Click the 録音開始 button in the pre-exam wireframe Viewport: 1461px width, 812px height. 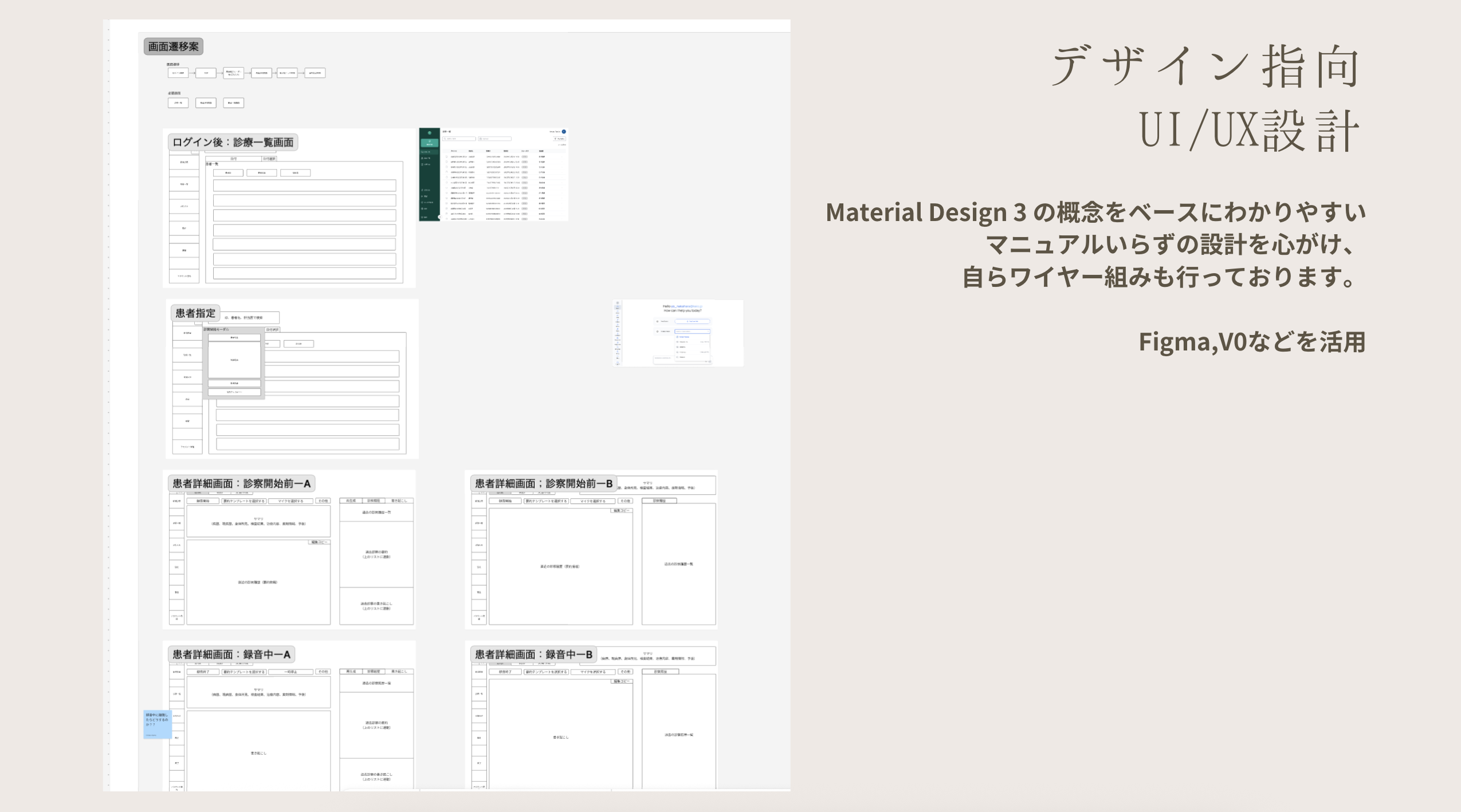click(202, 500)
